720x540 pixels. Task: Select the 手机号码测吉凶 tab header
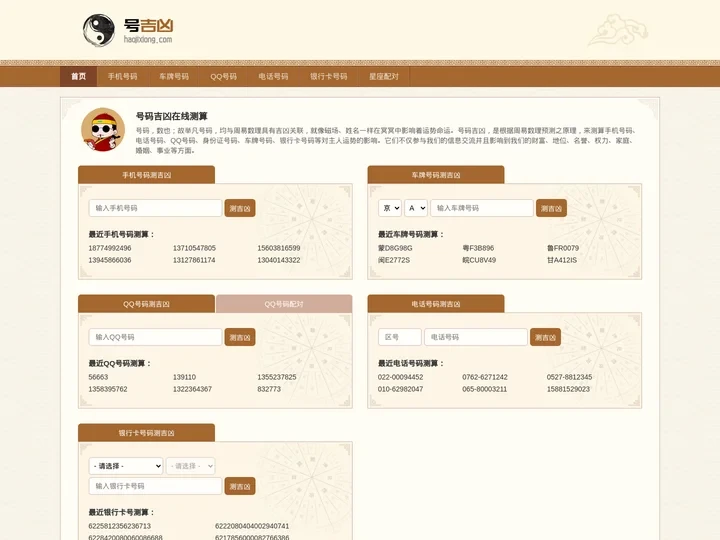146,175
